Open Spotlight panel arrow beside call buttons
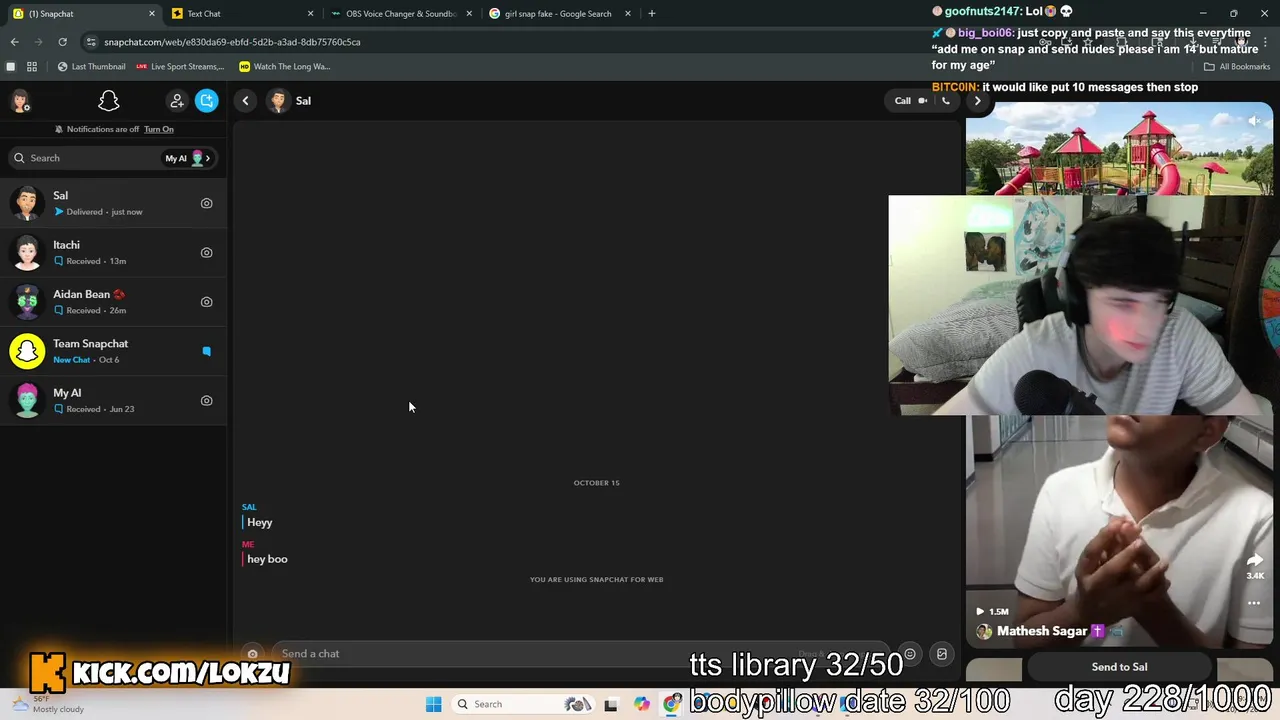The image size is (1280, 720). tap(978, 101)
